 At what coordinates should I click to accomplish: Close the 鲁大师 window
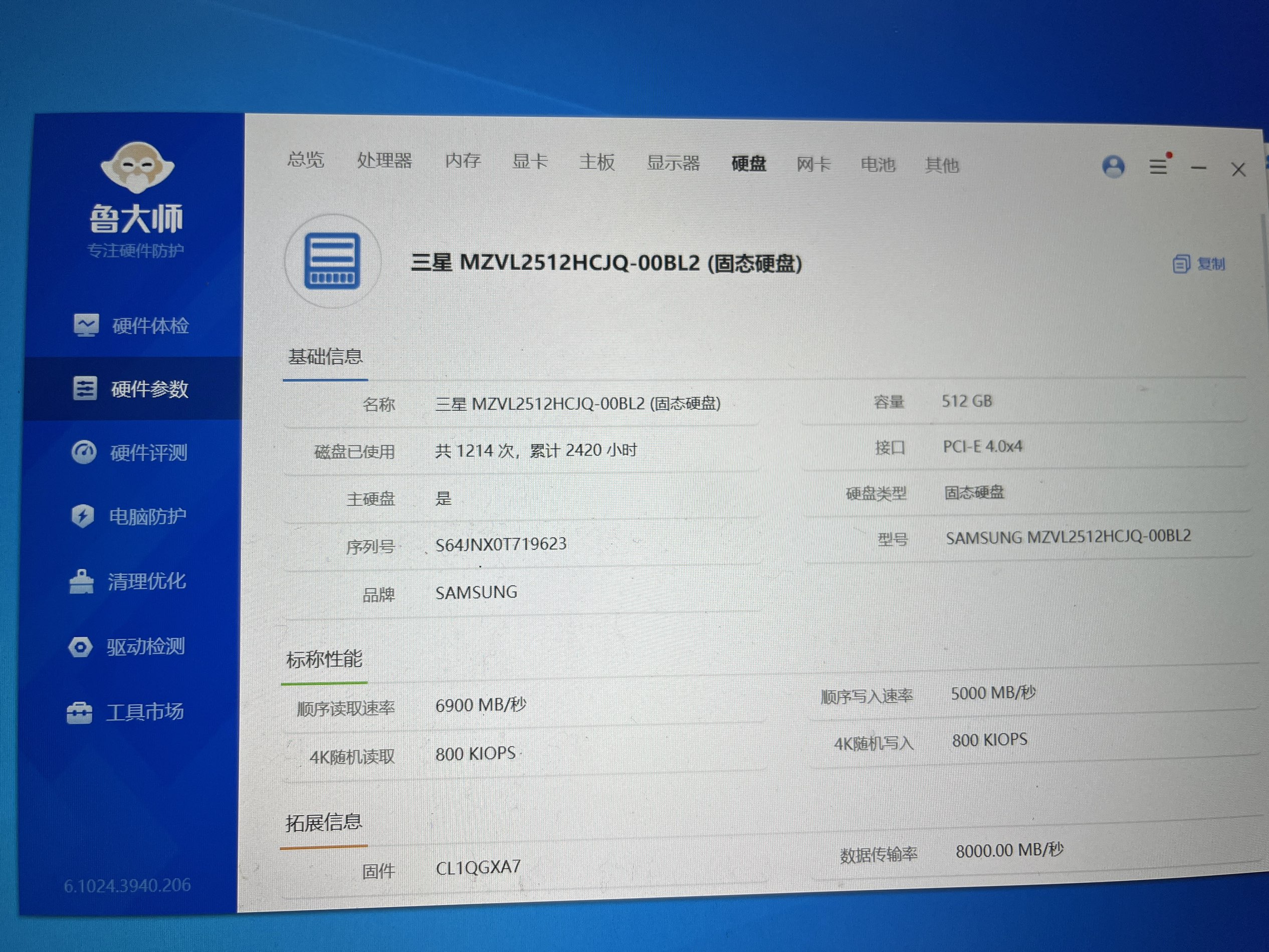coord(1238,169)
